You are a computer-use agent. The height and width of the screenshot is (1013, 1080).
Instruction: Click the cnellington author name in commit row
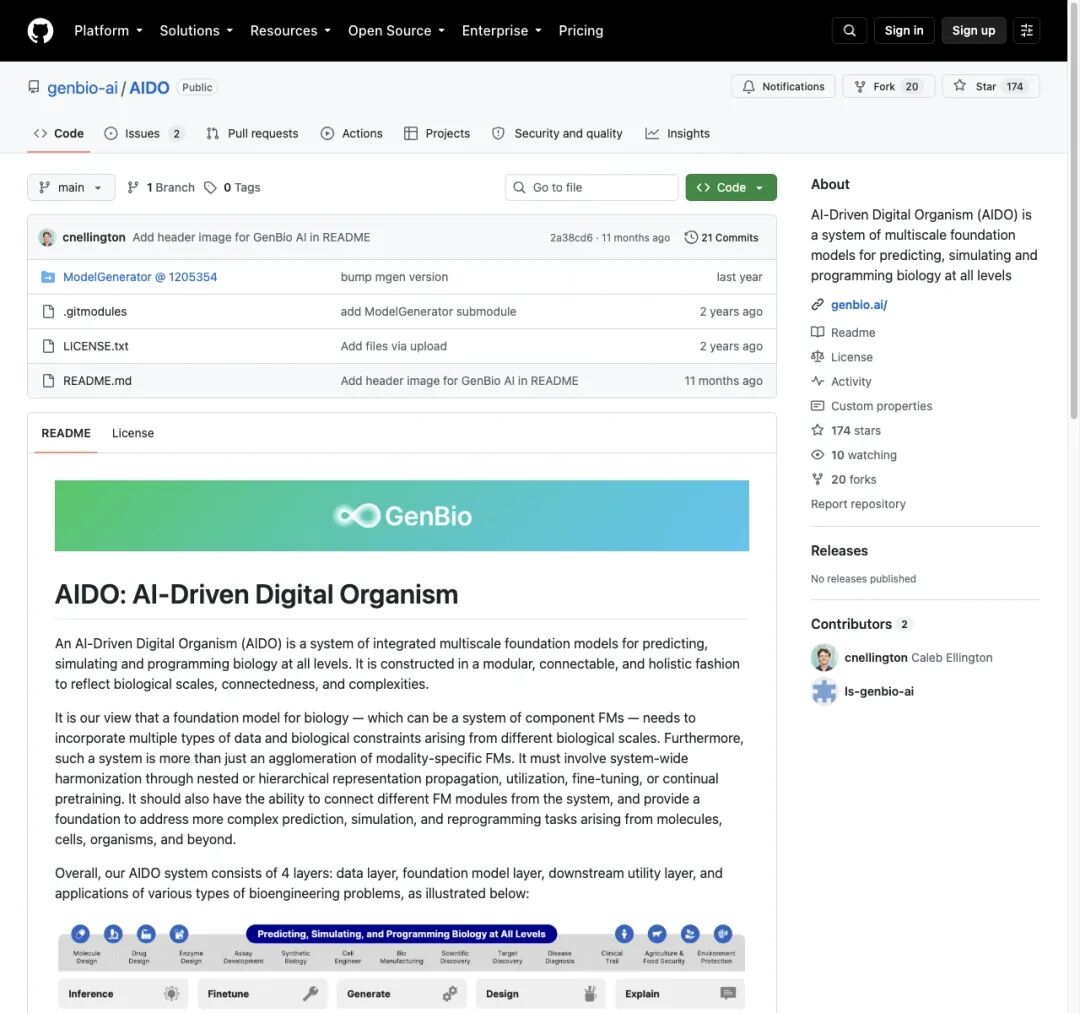click(x=94, y=238)
